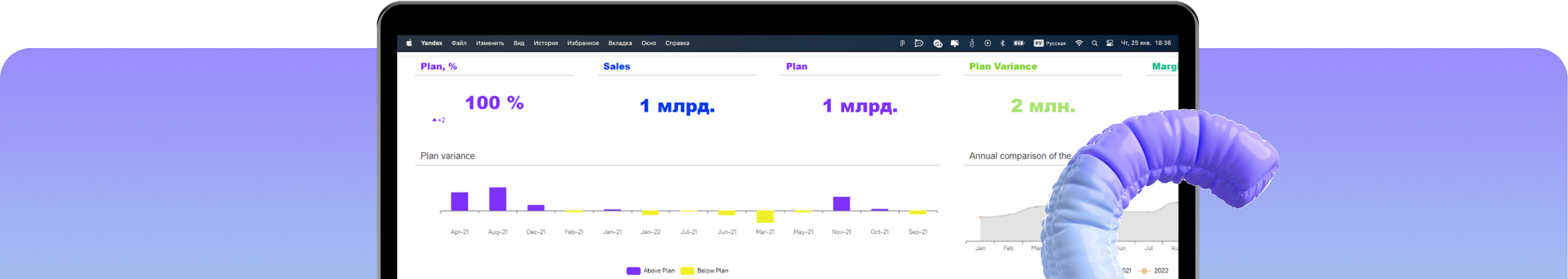Click the Jan label on annual chart

pyautogui.click(x=980, y=248)
